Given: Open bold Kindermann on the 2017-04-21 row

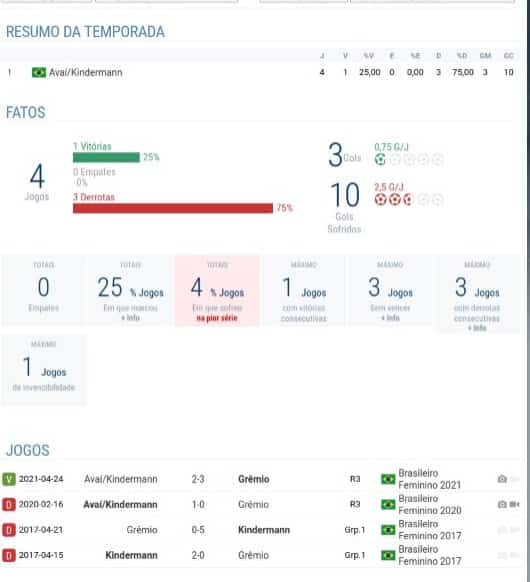Looking at the screenshot, I should coord(264,530).
